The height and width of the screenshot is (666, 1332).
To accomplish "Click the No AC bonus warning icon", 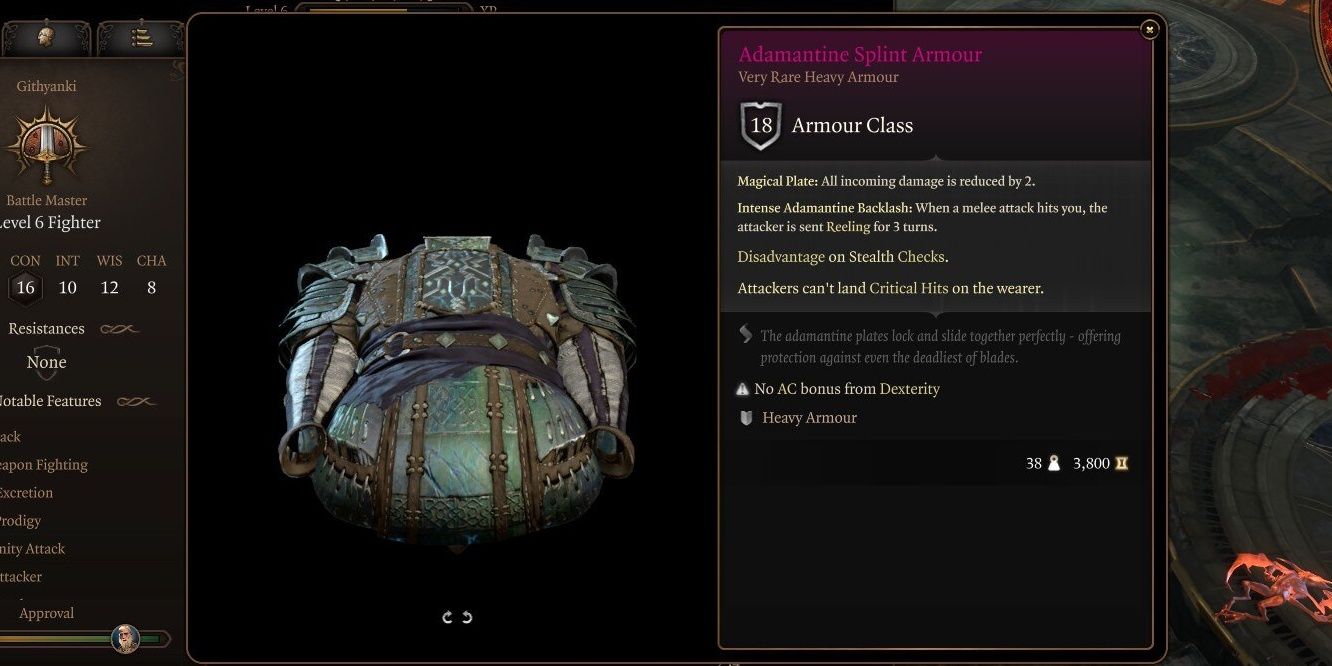I will pos(742,389).
